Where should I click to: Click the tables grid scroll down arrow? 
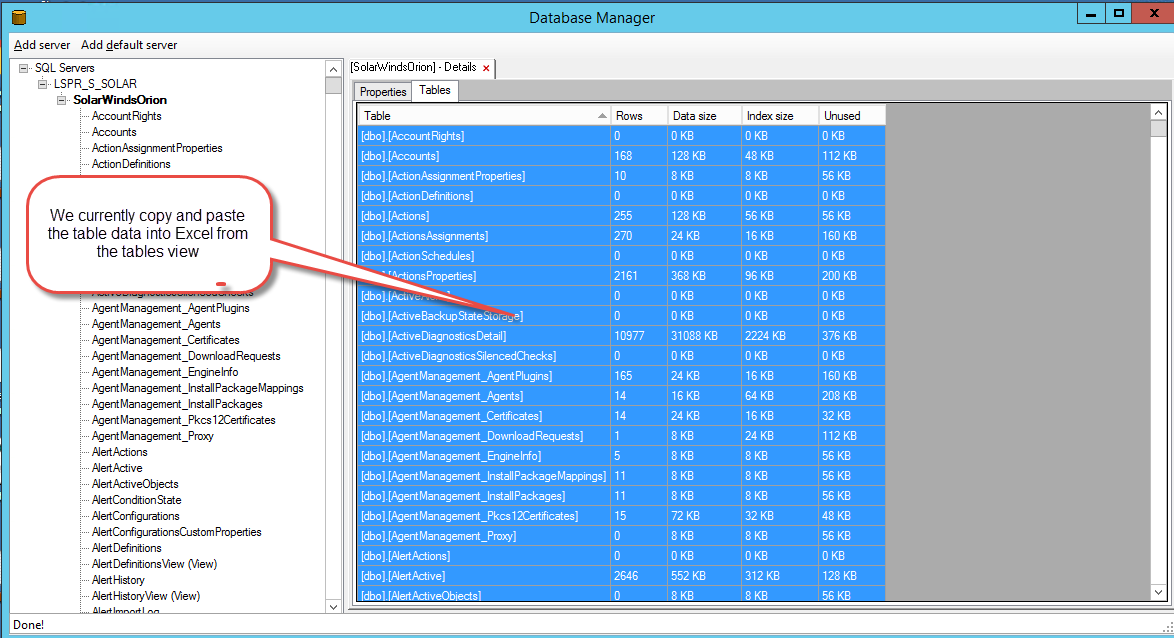[x=1158, y=592]
